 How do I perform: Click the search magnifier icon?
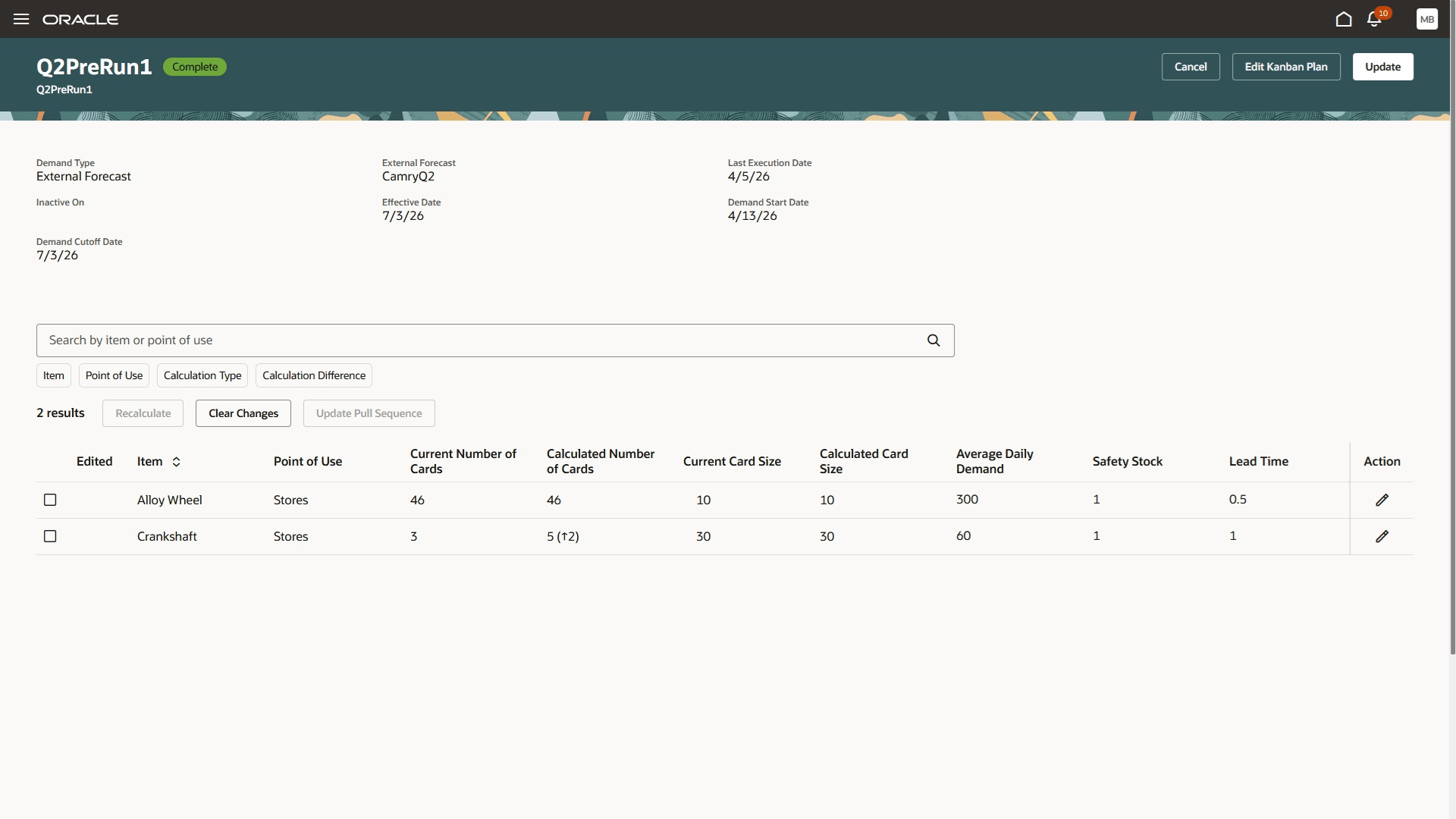pyautogui.click(x=934, y=340)
